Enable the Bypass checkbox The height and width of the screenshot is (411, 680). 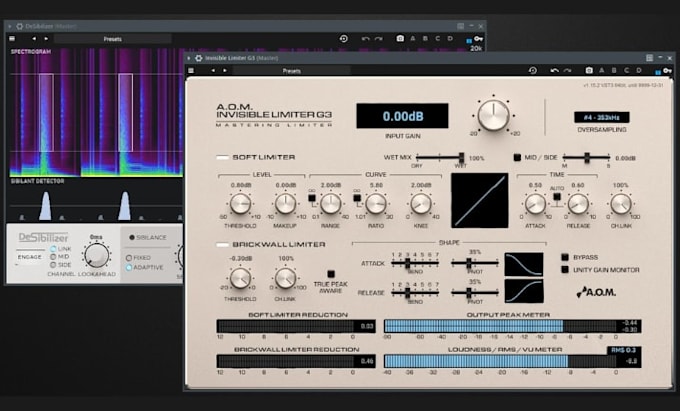tap(565, 257)
